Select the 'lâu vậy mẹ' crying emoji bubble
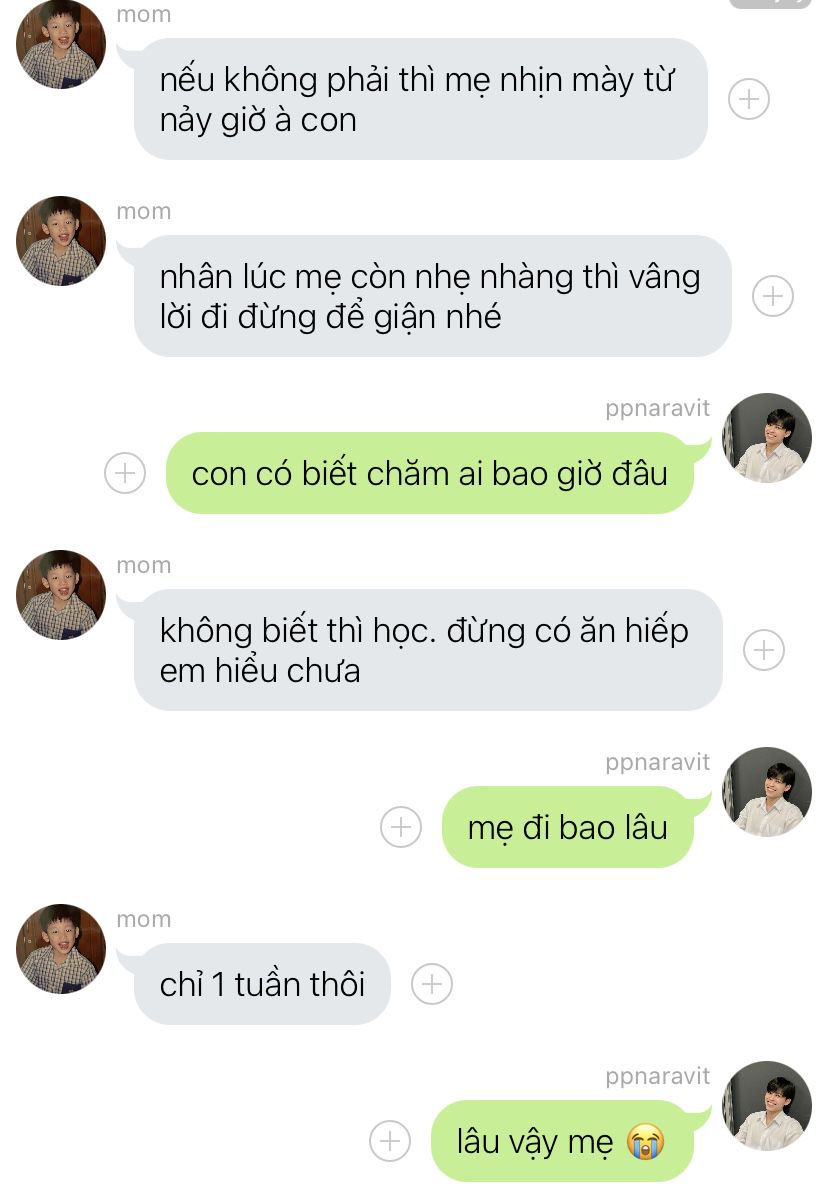Screen dimensions: 828x1191 pyautogui.click(x=562, y=1141)
